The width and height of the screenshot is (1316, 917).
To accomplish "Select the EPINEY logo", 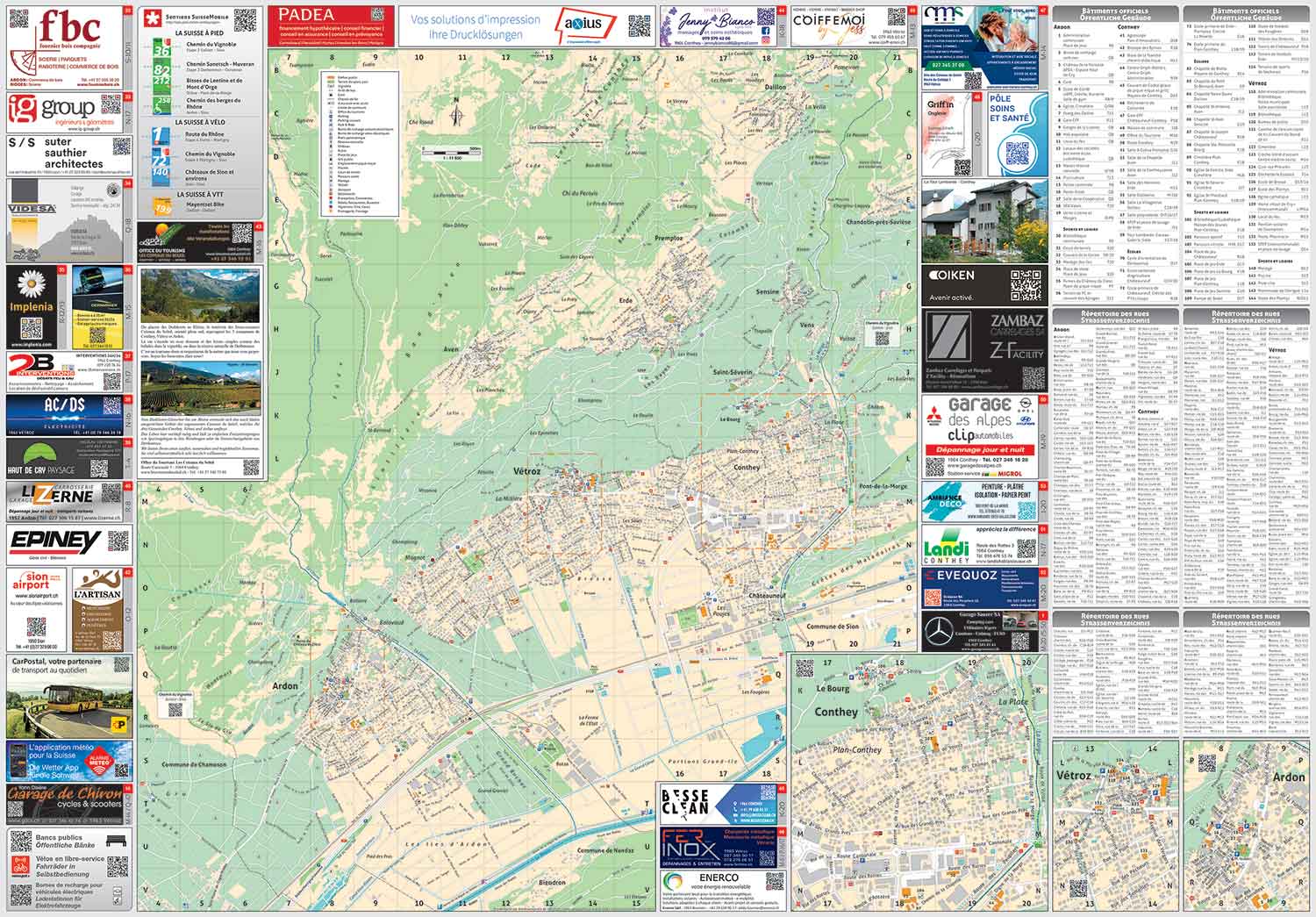I will tap(54, 541).
